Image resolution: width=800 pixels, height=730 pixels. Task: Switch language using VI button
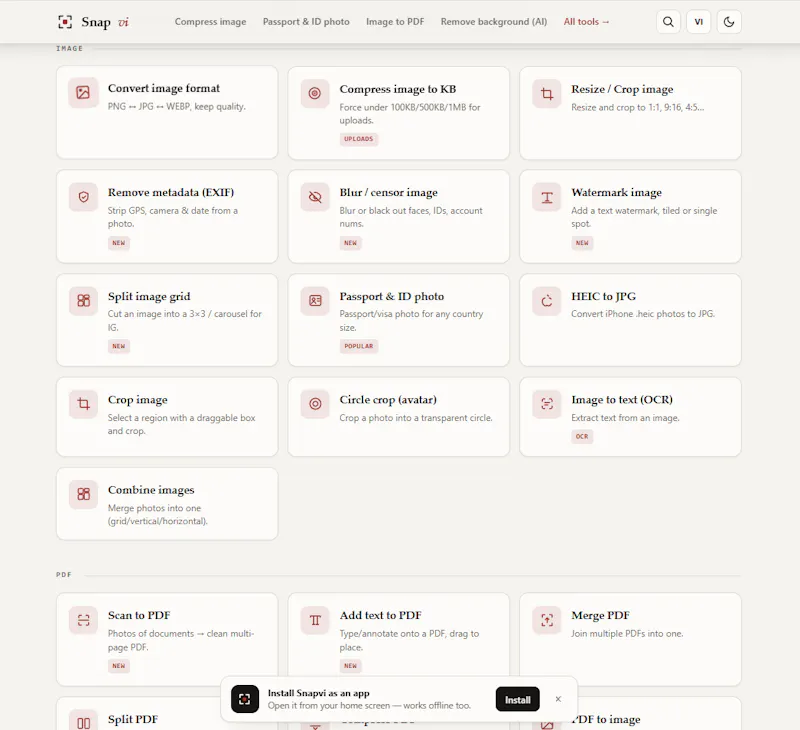pyautogui.click(x=698, y=22)
